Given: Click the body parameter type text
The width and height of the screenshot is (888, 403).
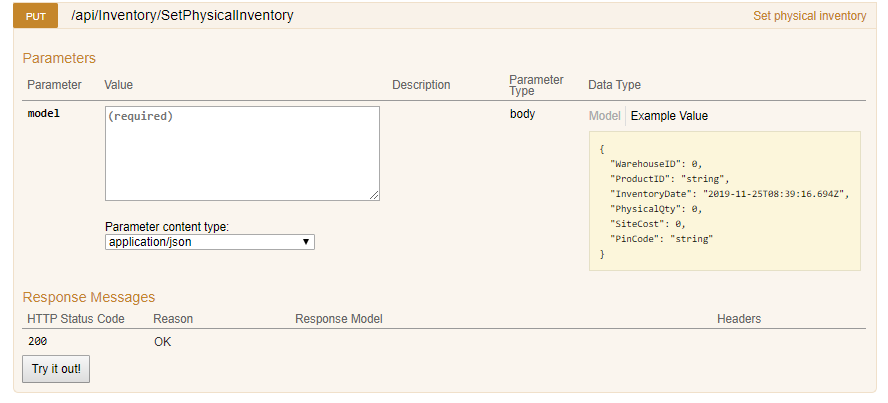Looking at the screenshot, I should (522, 114).
